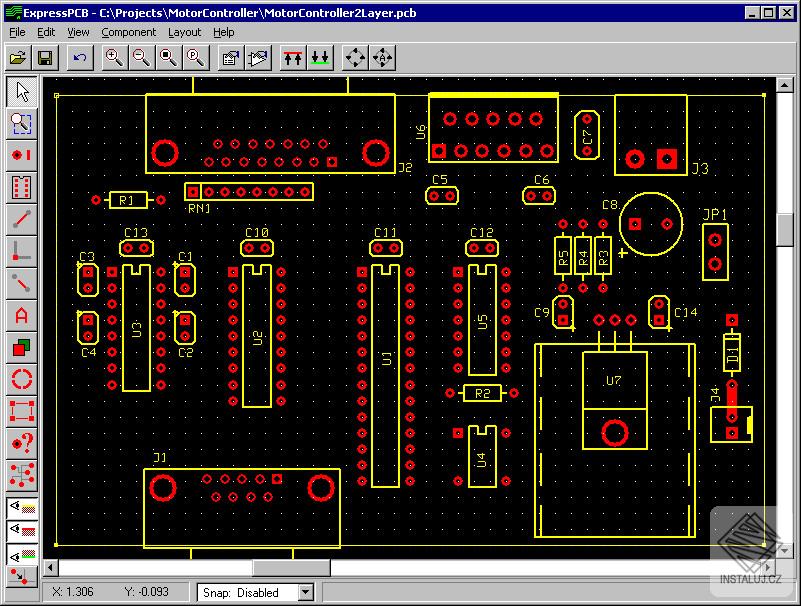
Task: Toggle silkscreen layer visibility (yellow eye)
Action: [21, 508]
